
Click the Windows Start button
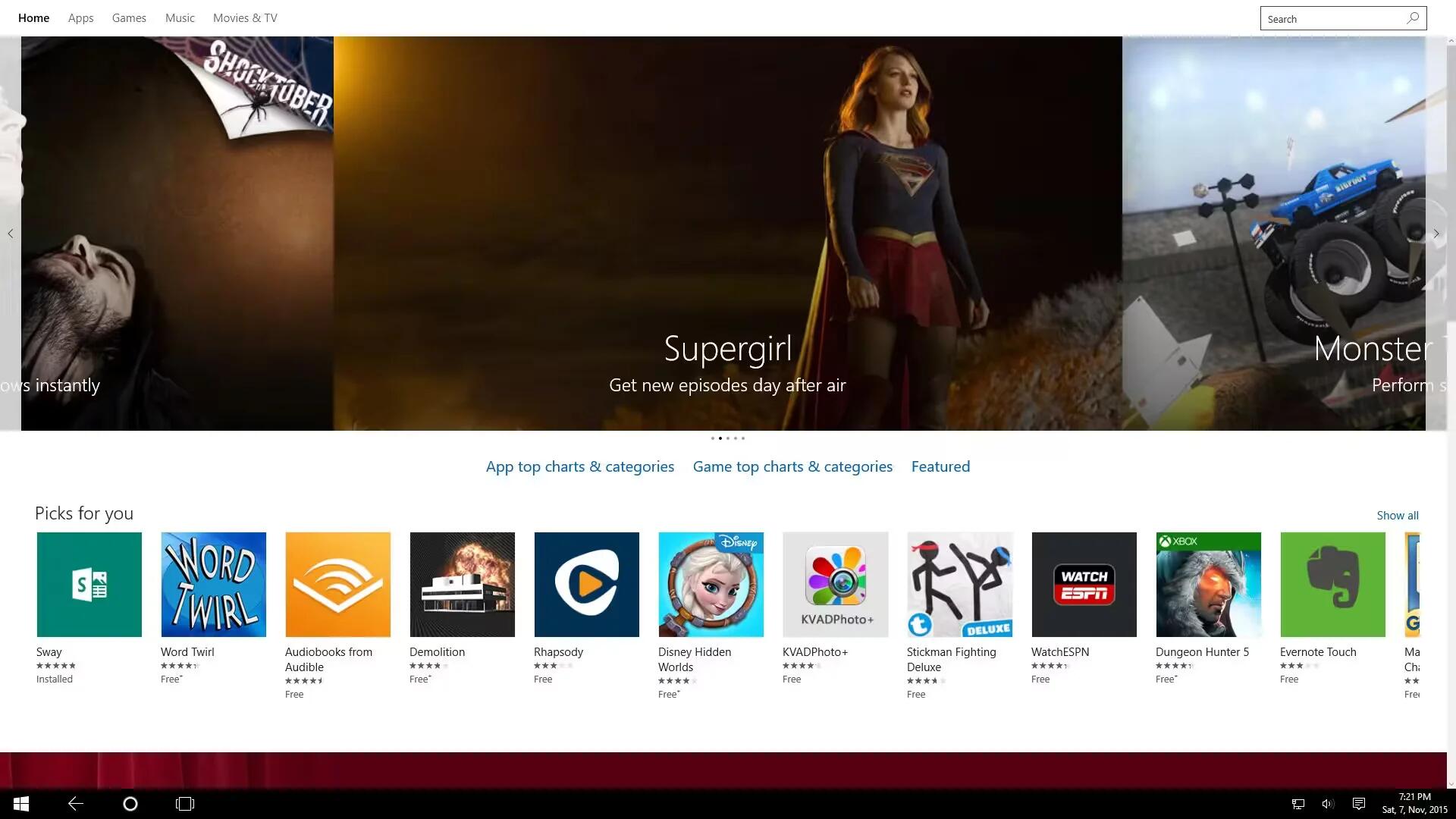(21, 804)
